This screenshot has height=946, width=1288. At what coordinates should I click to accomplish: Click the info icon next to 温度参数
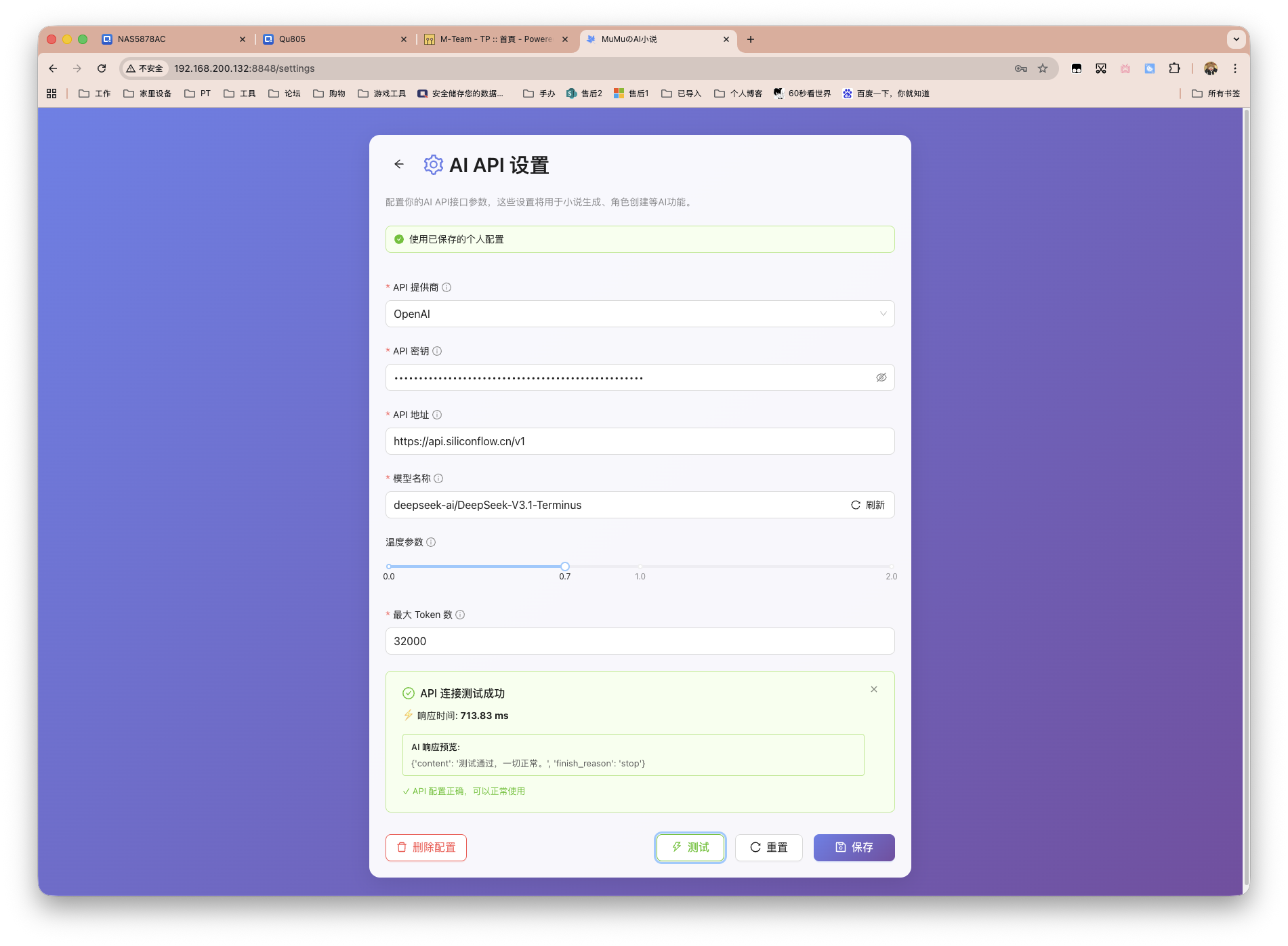click(x=431, y=542)
